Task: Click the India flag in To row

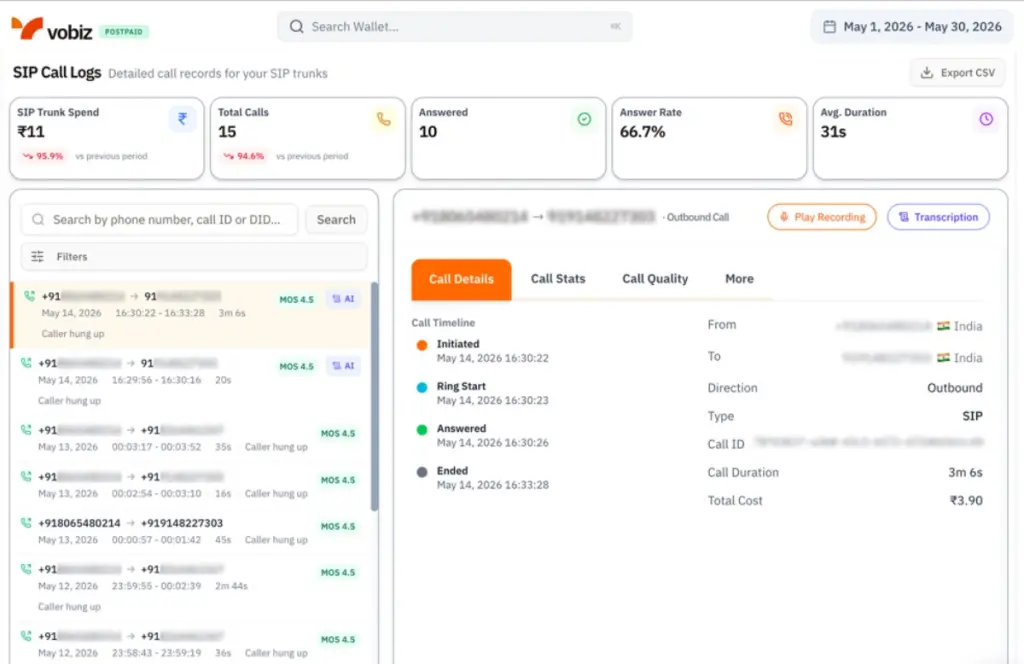Action: pos(943,357)
